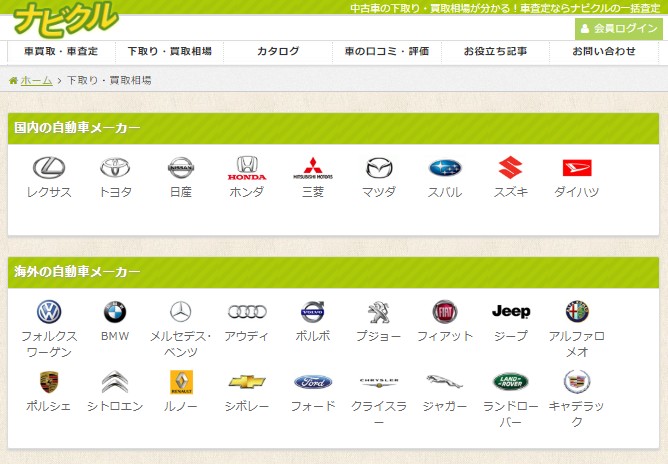This screenshot has width=668, height=464.
Task: Choose the Citroen chevrons logo
Action: pyautogui.click(x=115, y=382)
